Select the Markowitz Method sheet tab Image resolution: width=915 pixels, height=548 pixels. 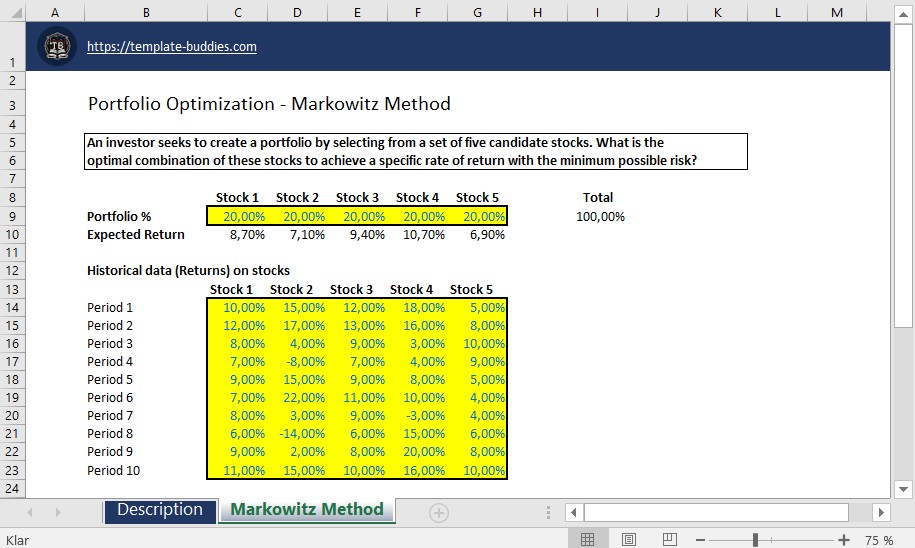[307, 510]
